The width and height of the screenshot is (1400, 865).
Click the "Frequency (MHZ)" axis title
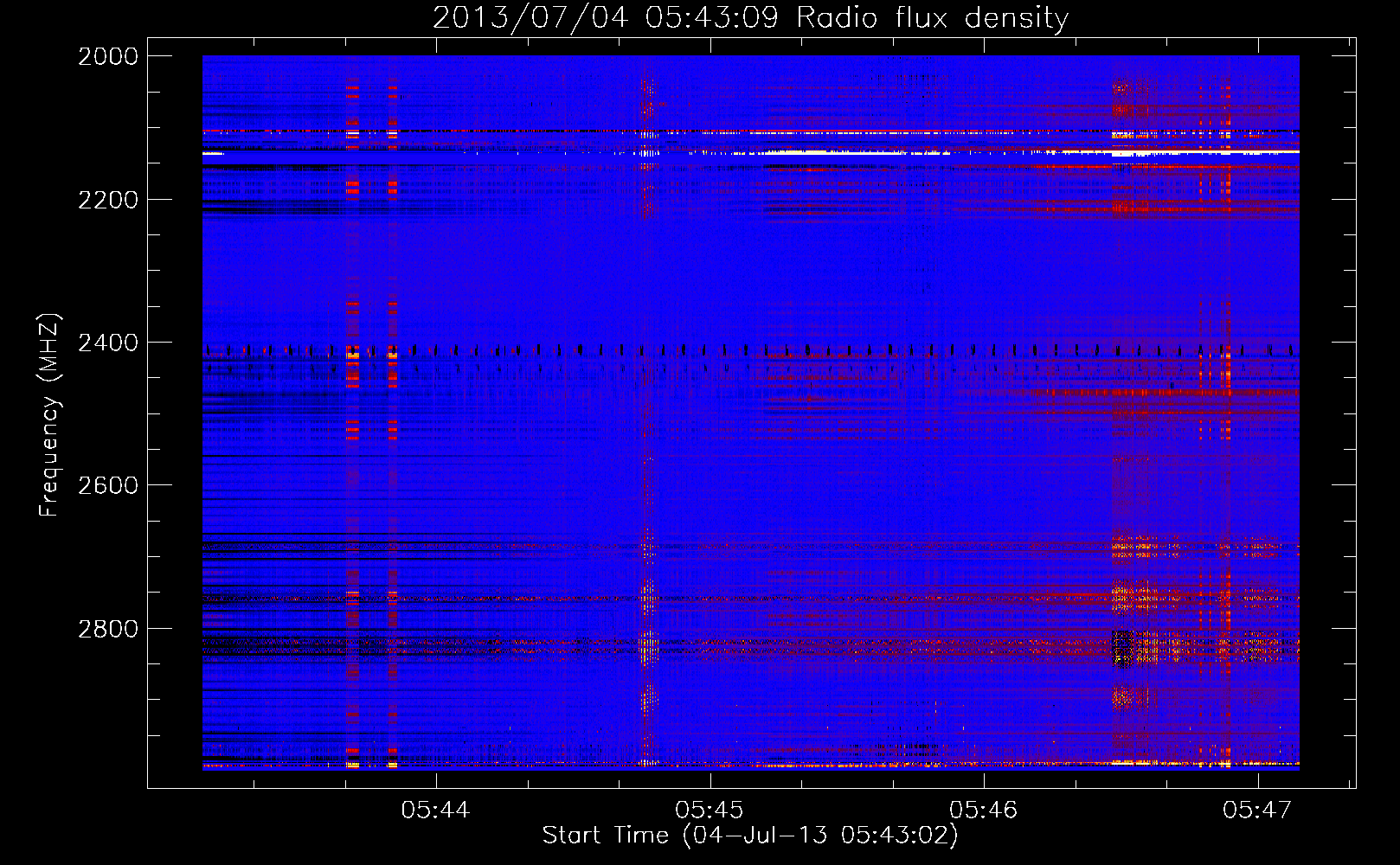pyautogui.click(x=50, y=415)
